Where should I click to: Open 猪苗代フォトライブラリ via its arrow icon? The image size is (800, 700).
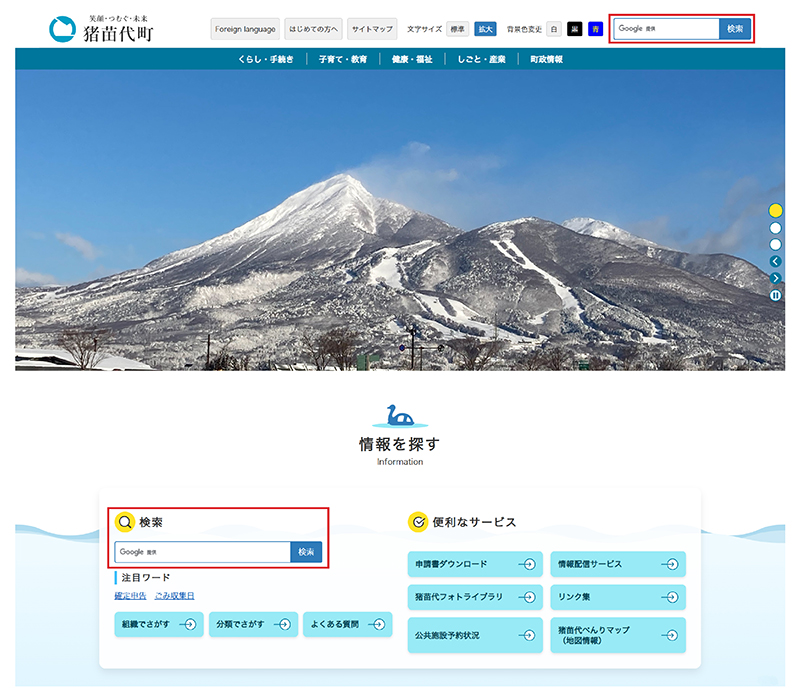pos(529,597)
